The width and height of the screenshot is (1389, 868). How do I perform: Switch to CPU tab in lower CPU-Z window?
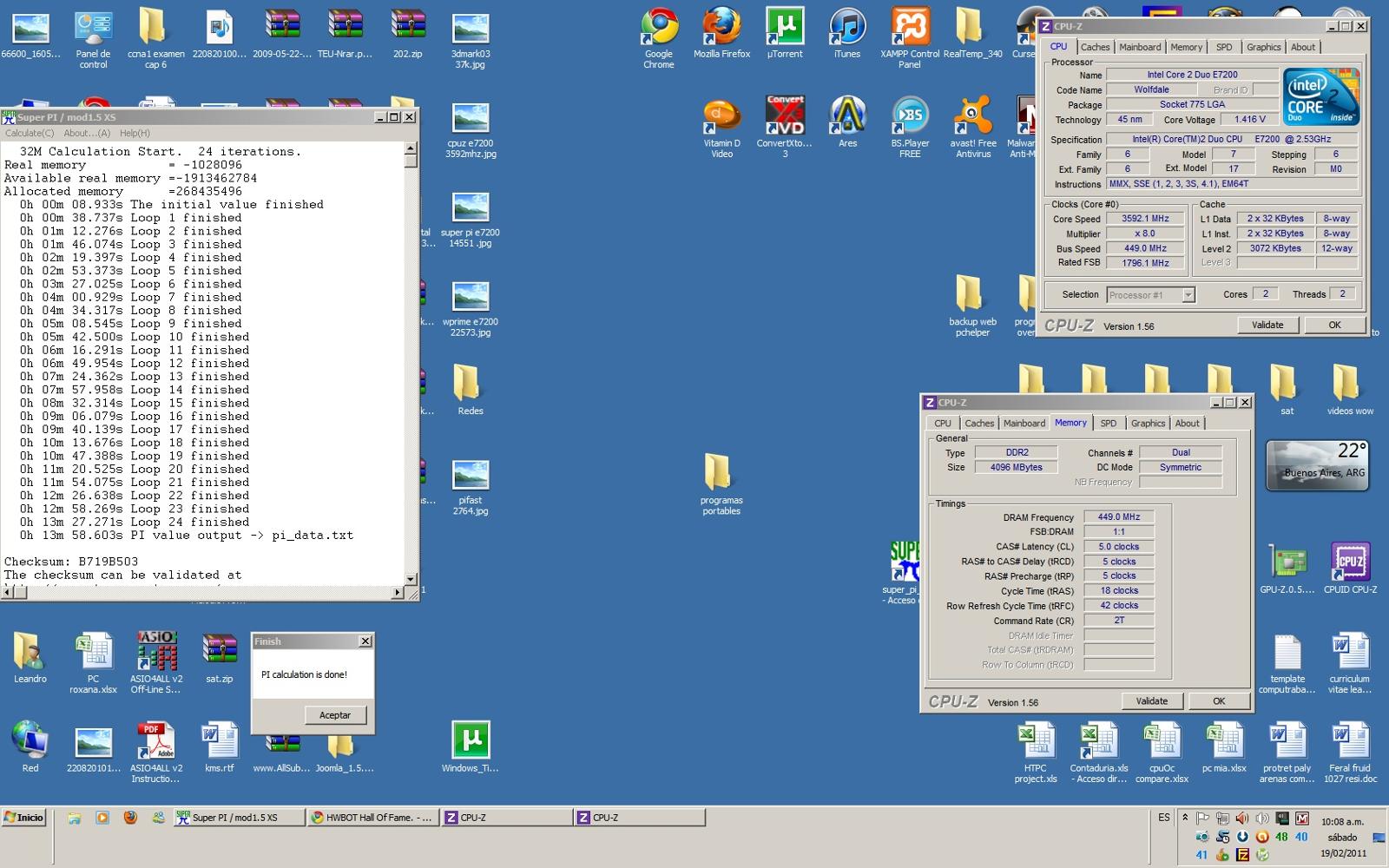pos(943,424)
